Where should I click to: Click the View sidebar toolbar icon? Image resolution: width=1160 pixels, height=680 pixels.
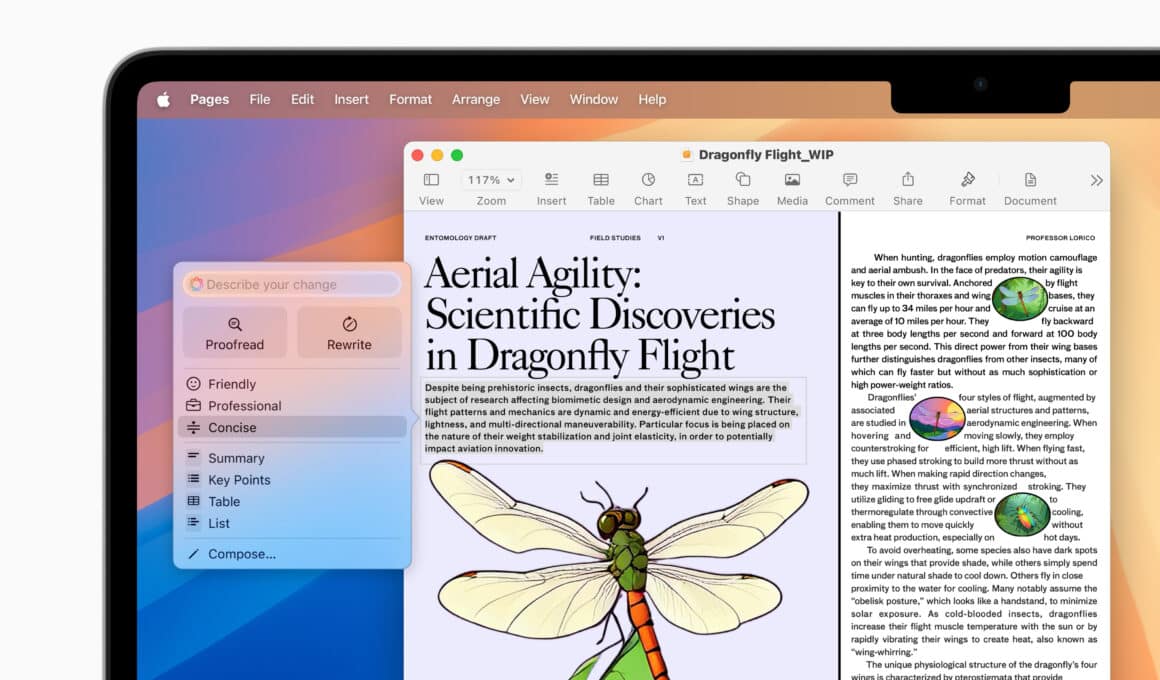tap(431, 180)
